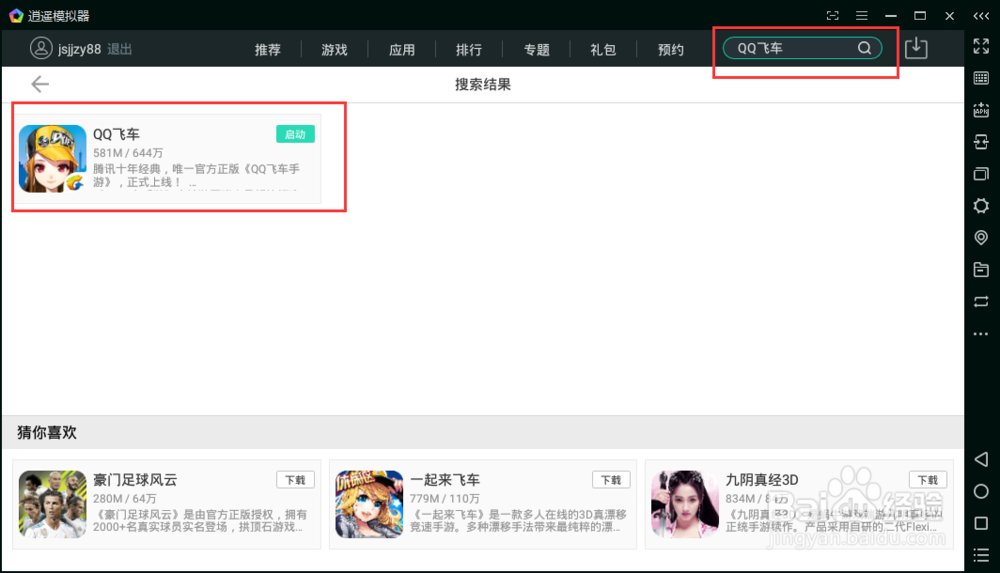Click the rotate screen icon in the sidebar

coord(981,142)
